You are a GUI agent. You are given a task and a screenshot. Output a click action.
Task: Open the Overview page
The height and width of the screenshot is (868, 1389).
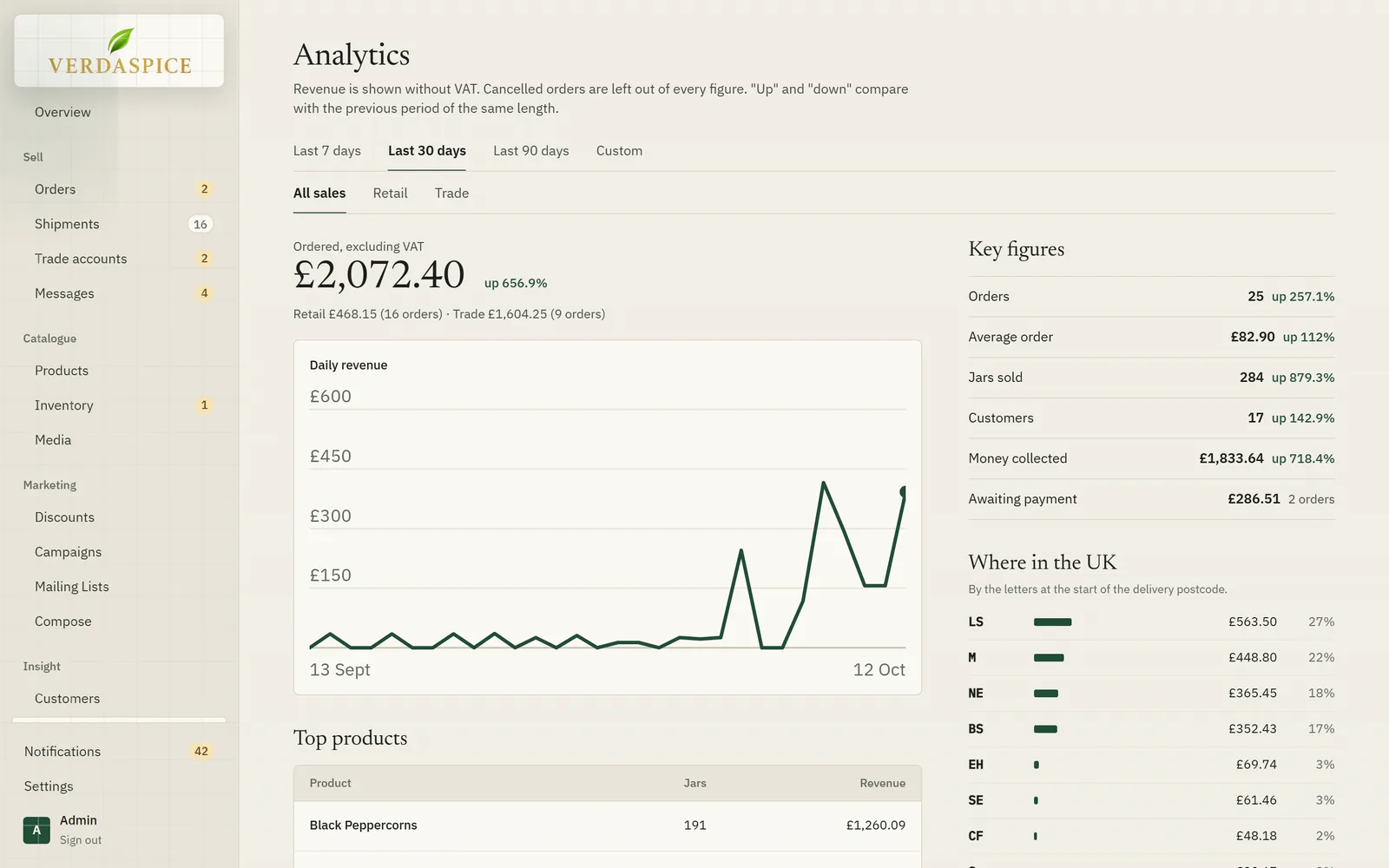tap(63, 112)
